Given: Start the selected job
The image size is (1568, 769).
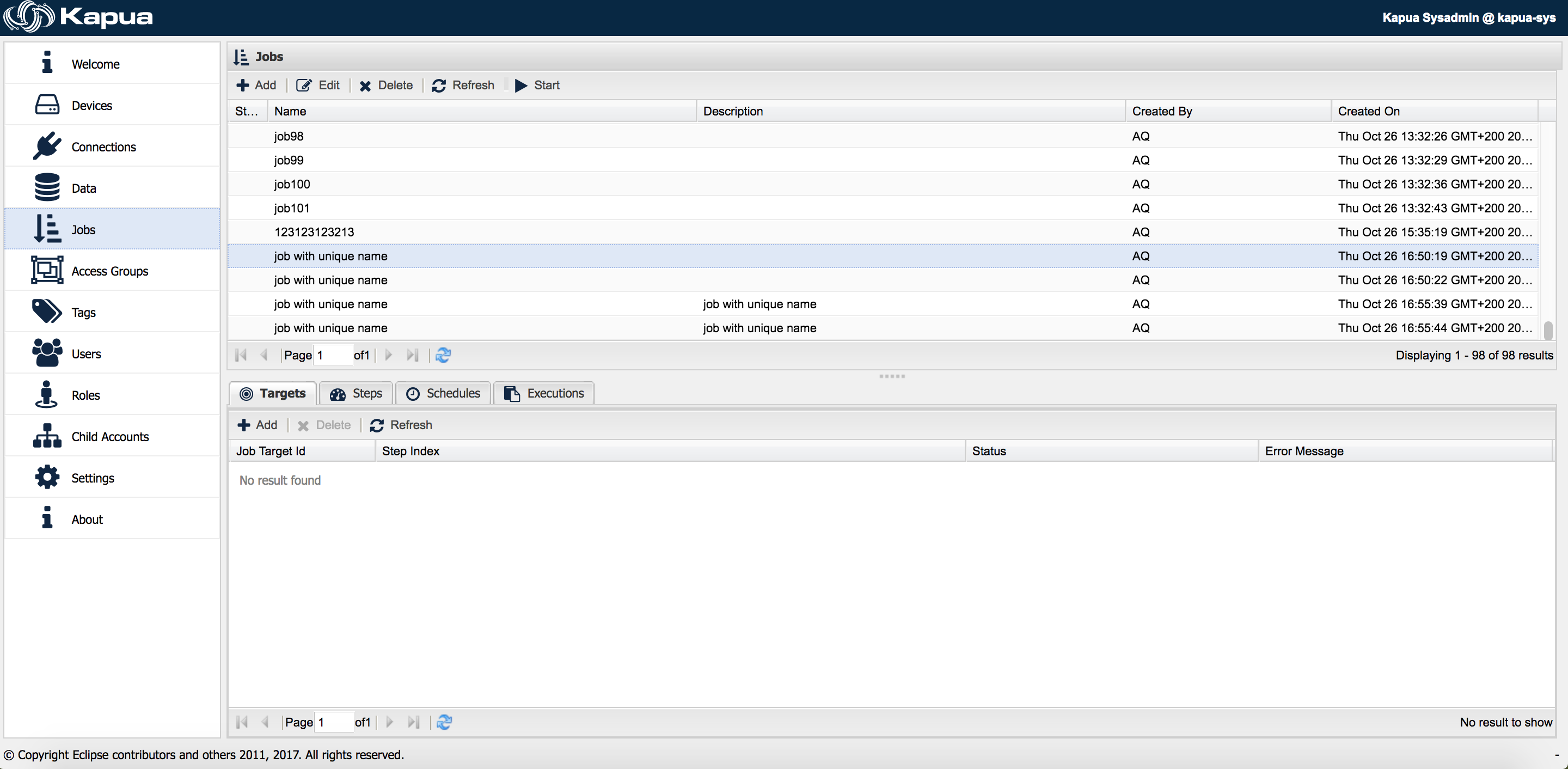Looking at the screenshot, I should [537, 86].
